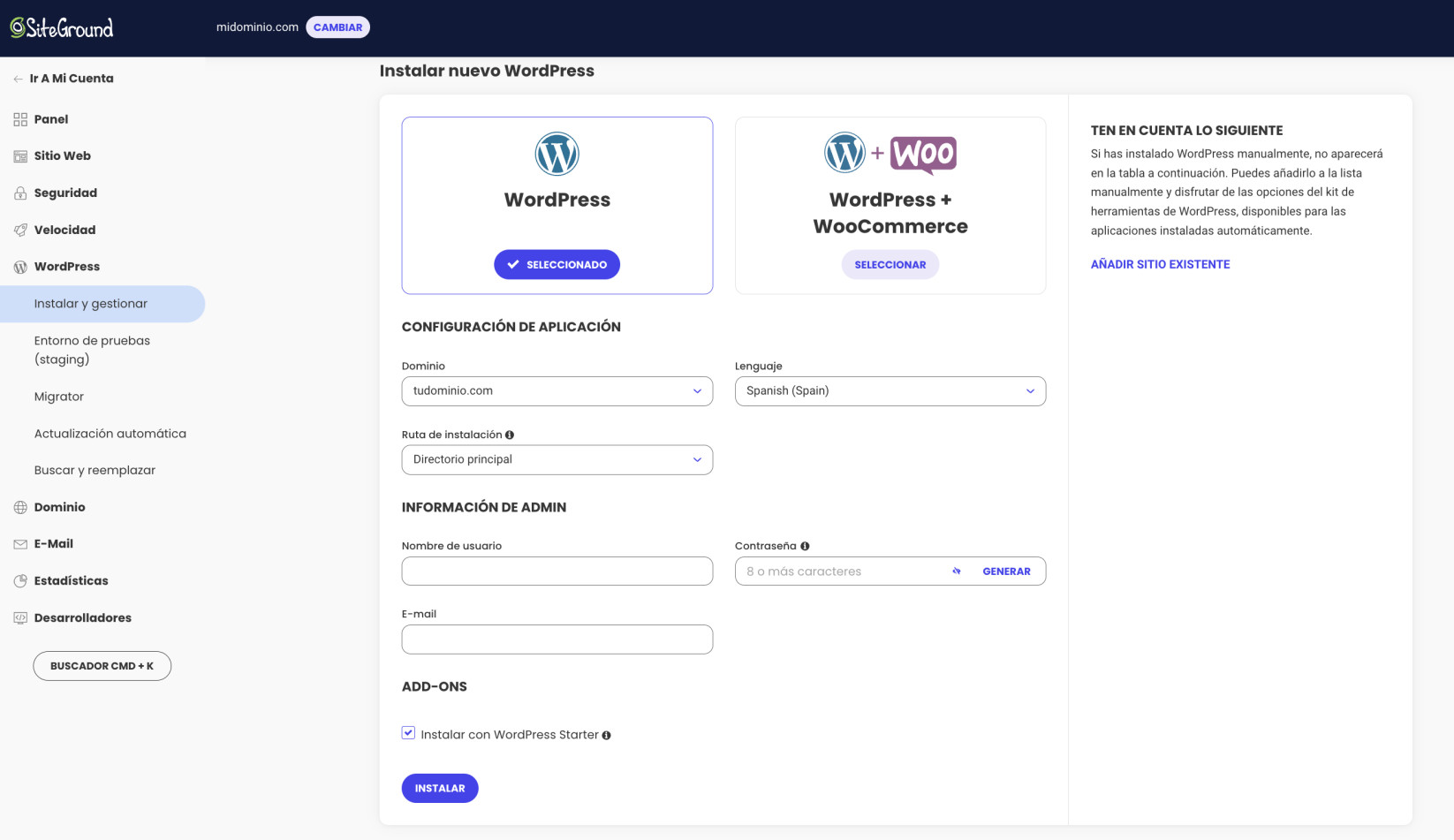Click the WooCommerce logo on second card
This screenshot has width=1454, height=840.
pyautogui.click(x=924, y=155)
